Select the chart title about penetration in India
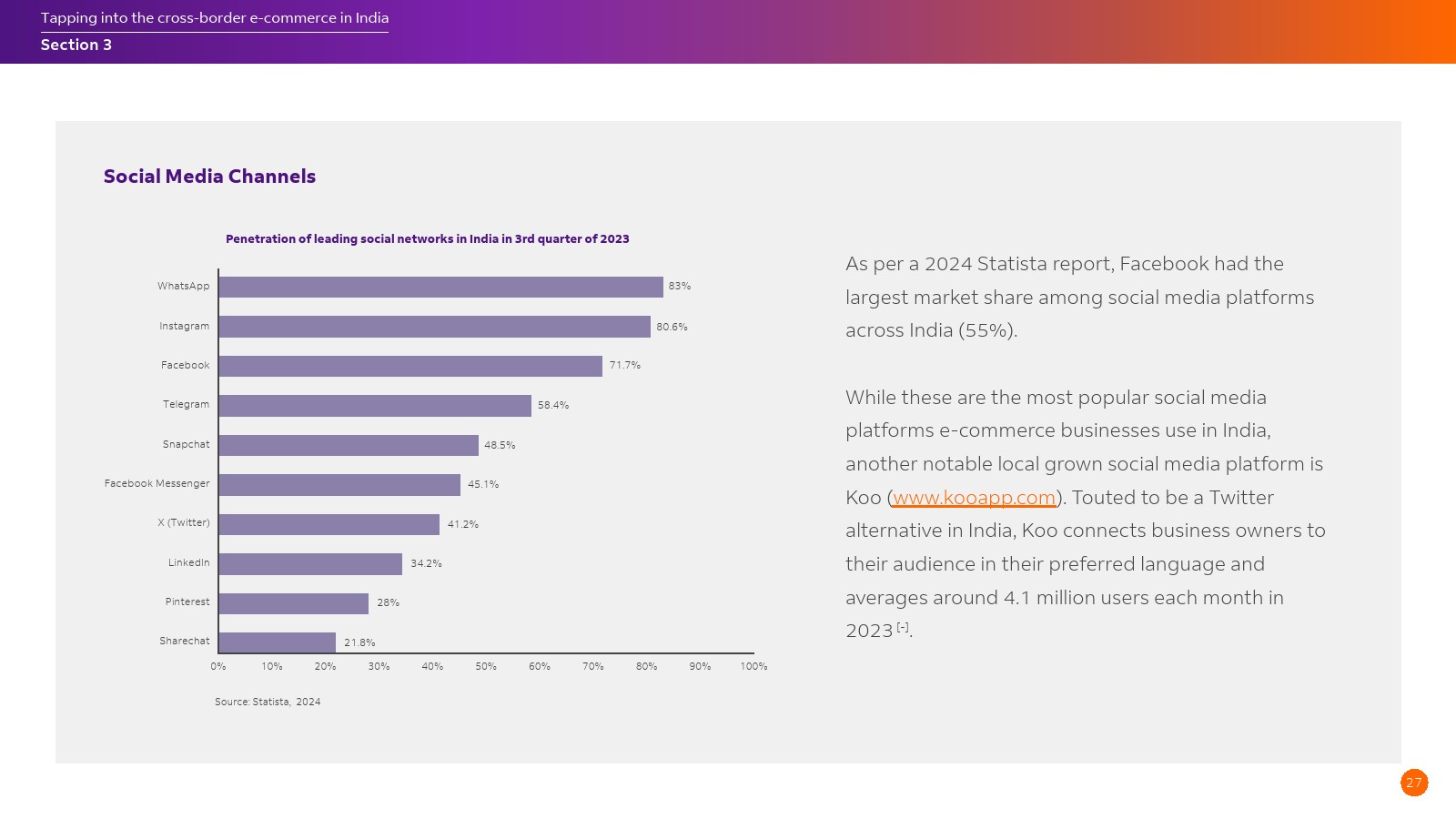Screen dimensions: 1456x819 click(427, 239)
